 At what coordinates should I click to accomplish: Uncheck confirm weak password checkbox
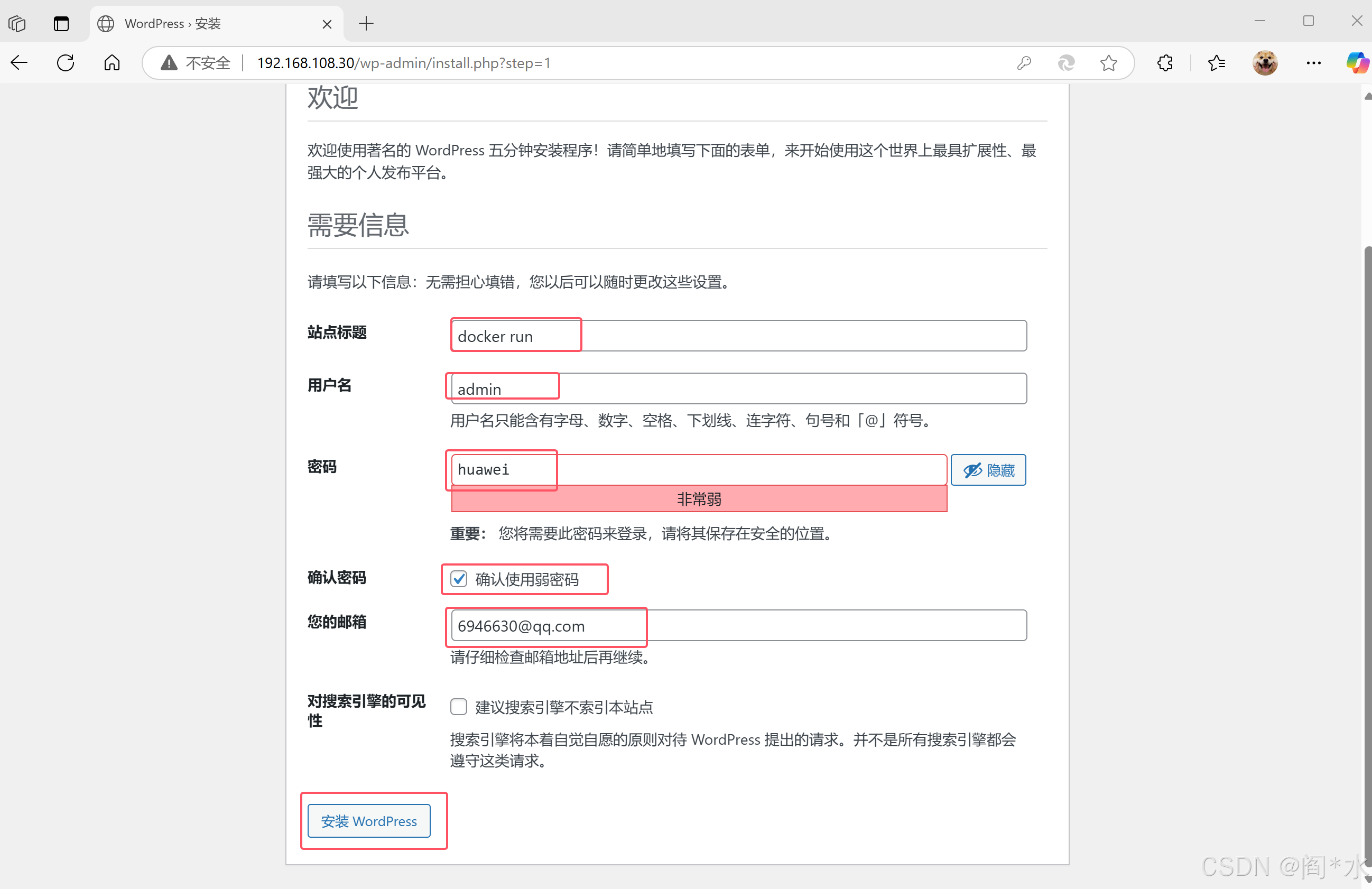pos(459,579)
